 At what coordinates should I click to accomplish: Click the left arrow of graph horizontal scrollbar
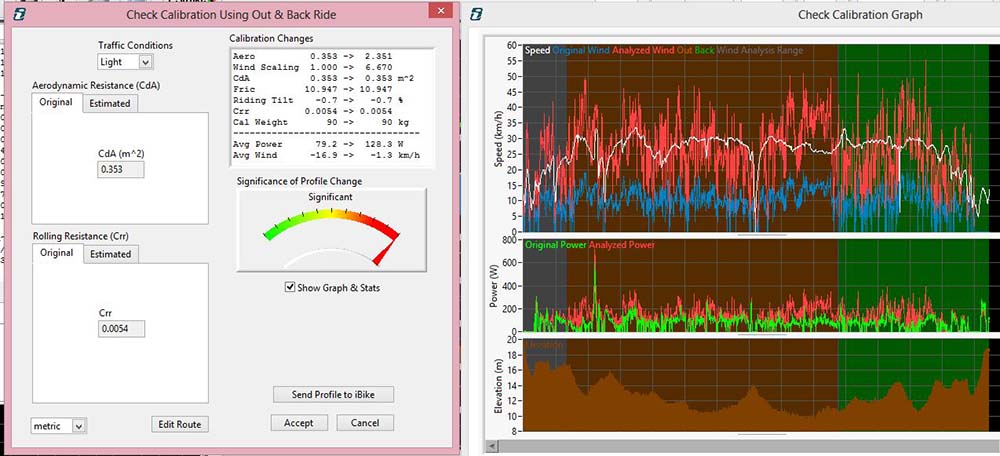click(x=488, y=446)
